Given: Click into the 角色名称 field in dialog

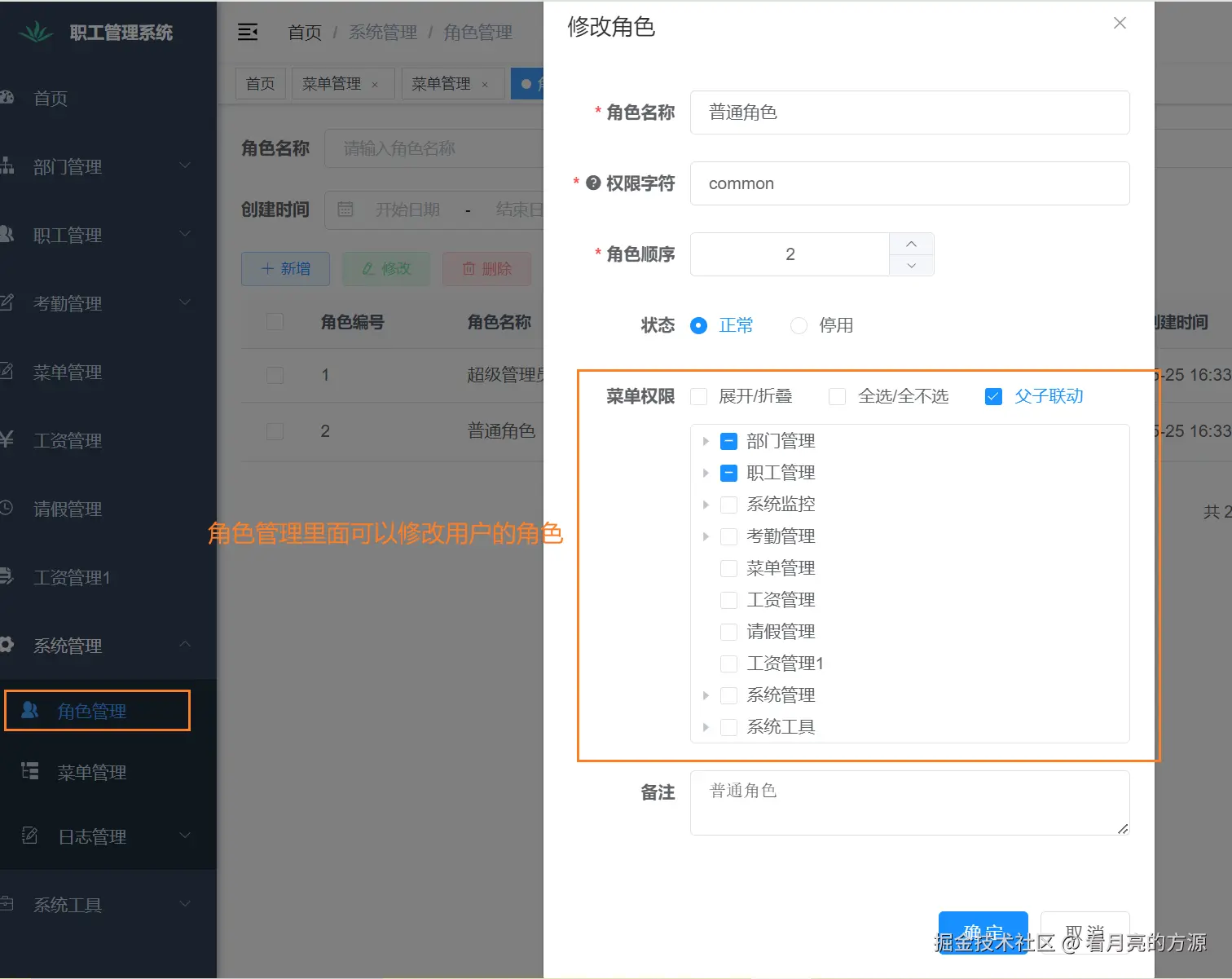Looking at the screenshot, I should tap(909, 112).
